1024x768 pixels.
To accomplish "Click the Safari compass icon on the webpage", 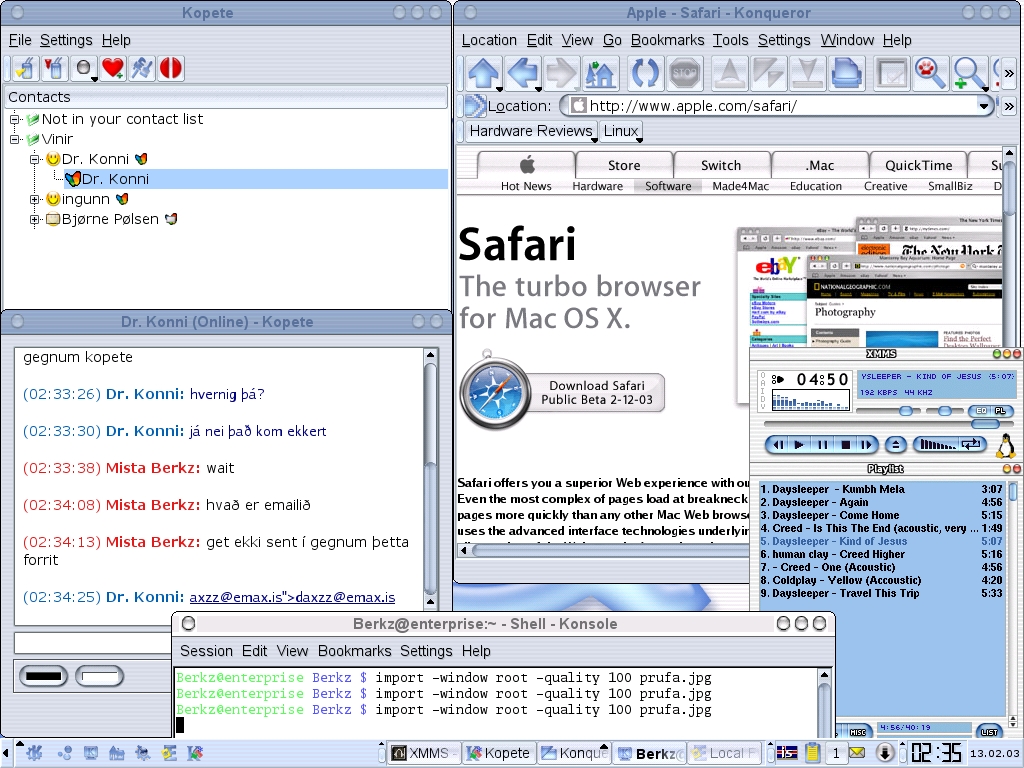I will [x=495, y=391].
